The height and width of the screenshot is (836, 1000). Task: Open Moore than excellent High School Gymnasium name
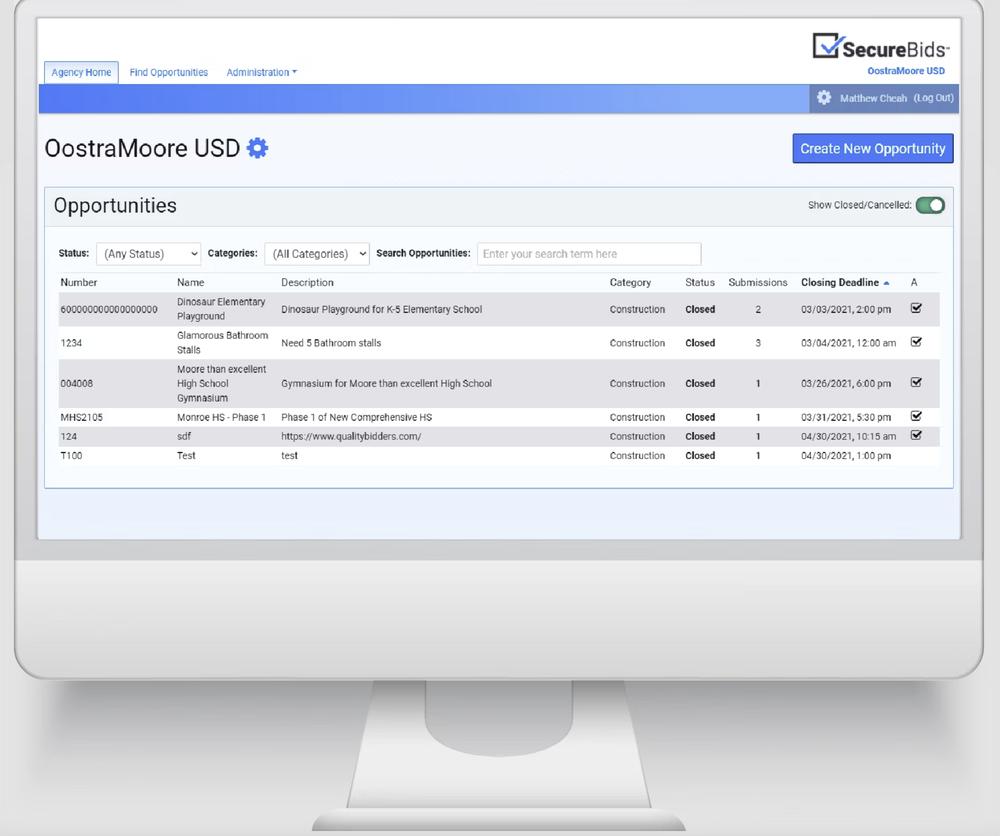[222, 383]
